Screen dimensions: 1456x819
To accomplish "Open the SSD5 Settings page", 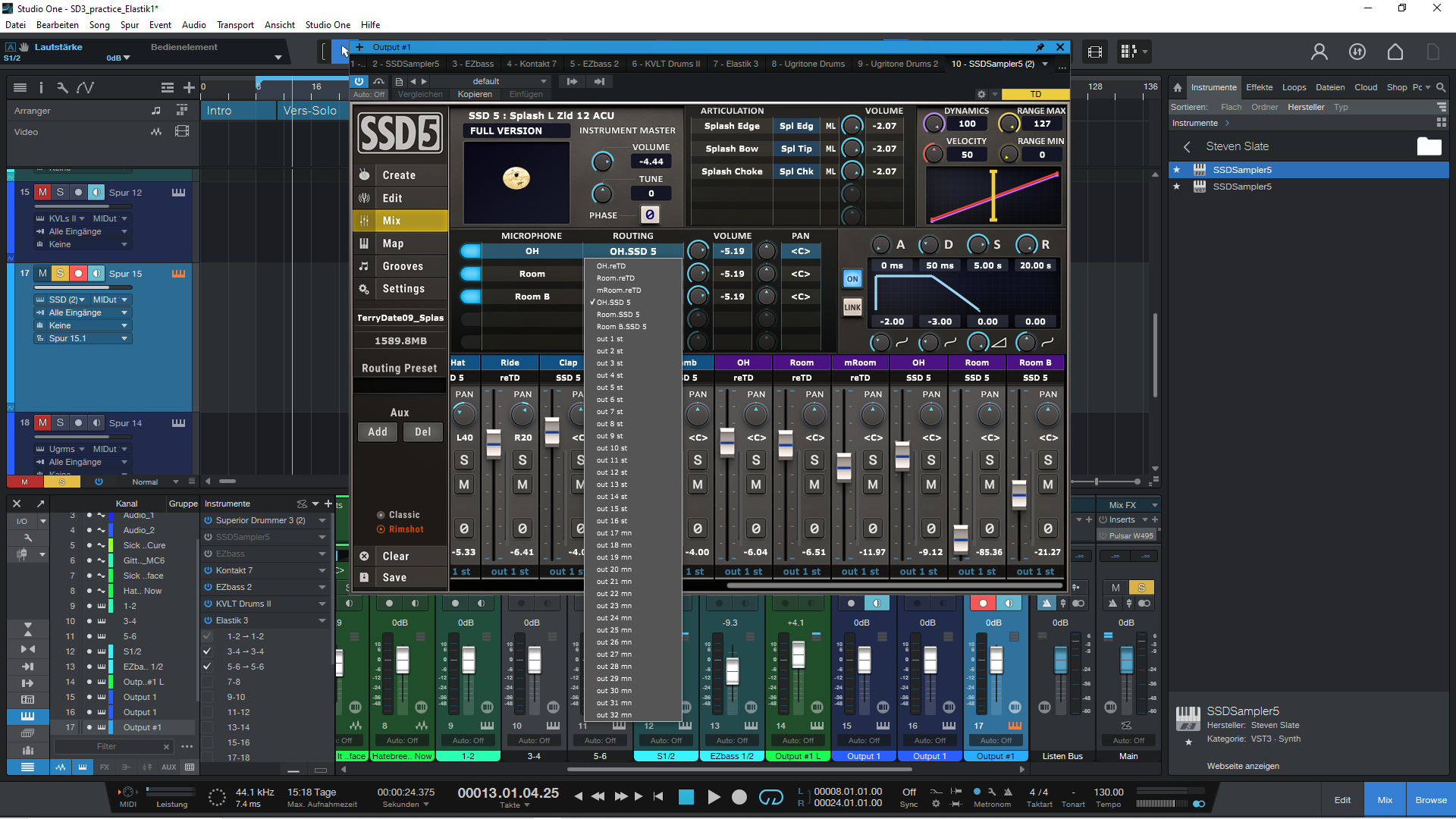I will pyautogui.click(x=400, y=289).
